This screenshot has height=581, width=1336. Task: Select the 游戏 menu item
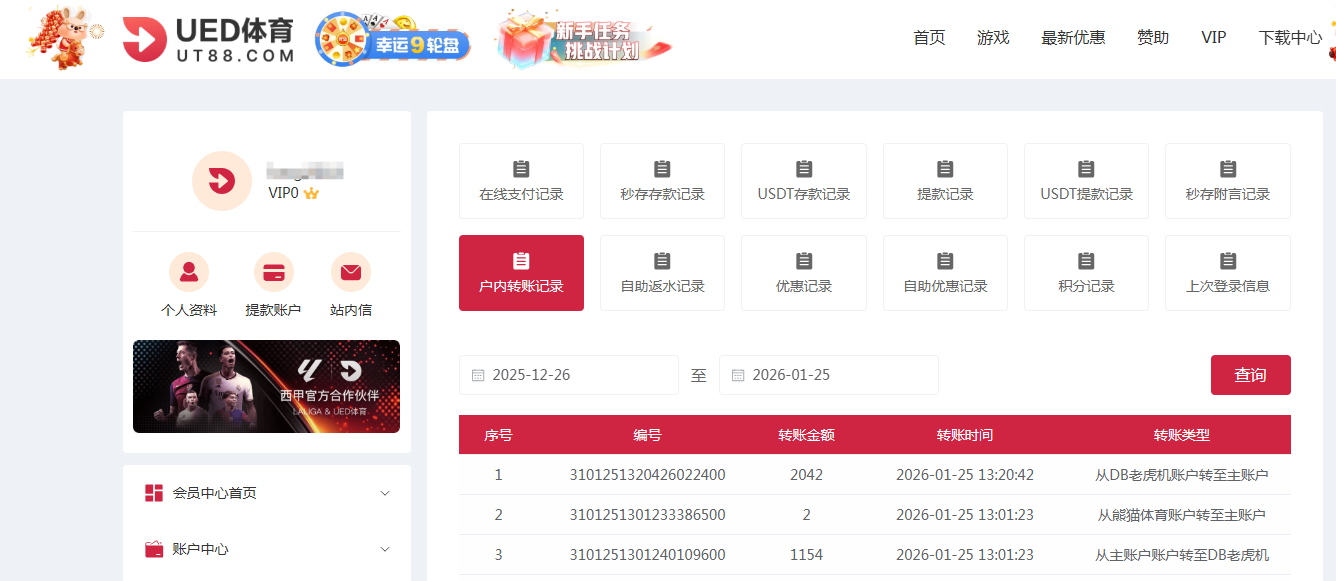point(993,37)
